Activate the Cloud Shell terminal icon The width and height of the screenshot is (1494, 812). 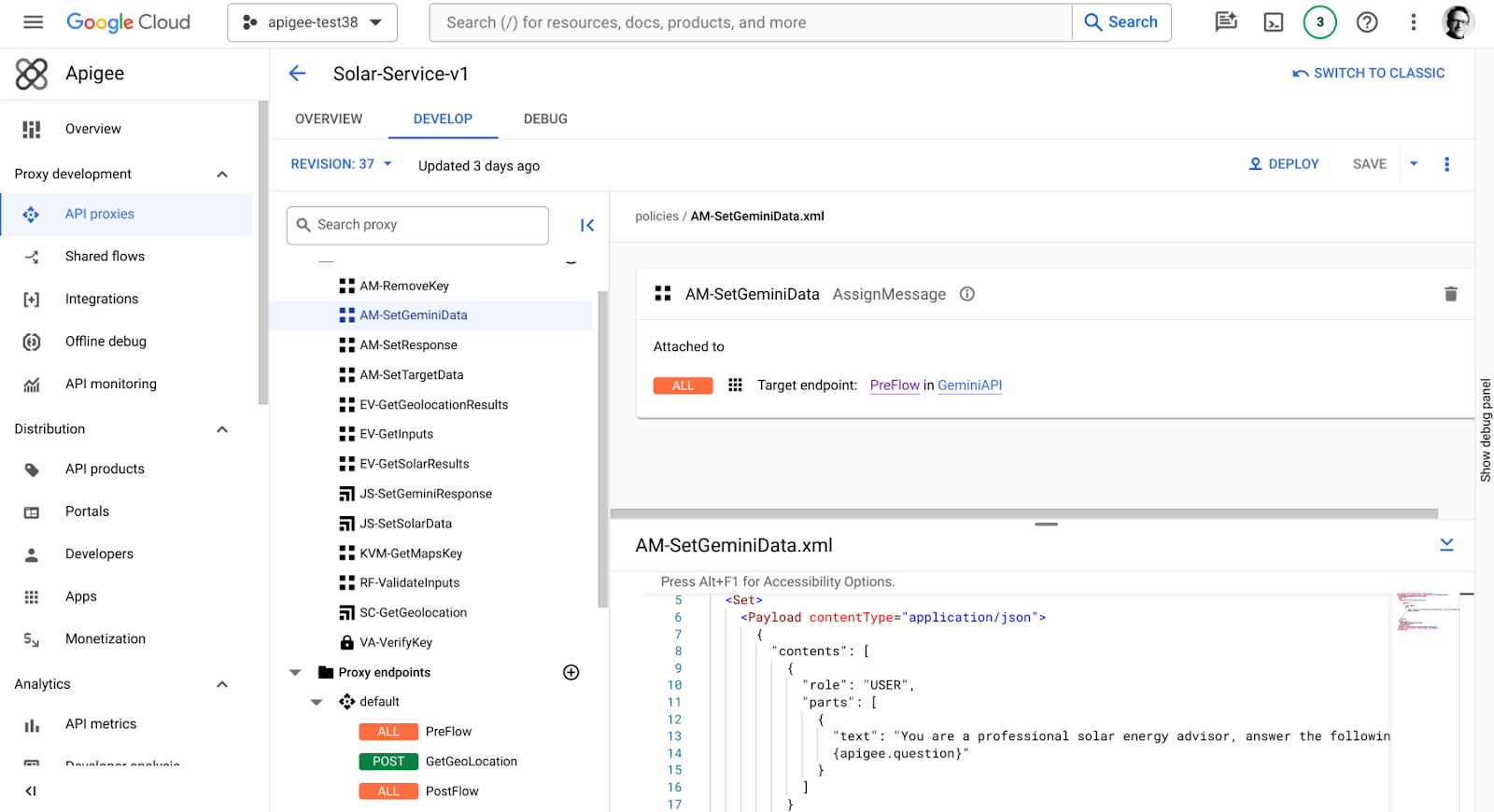(1274, 22)
